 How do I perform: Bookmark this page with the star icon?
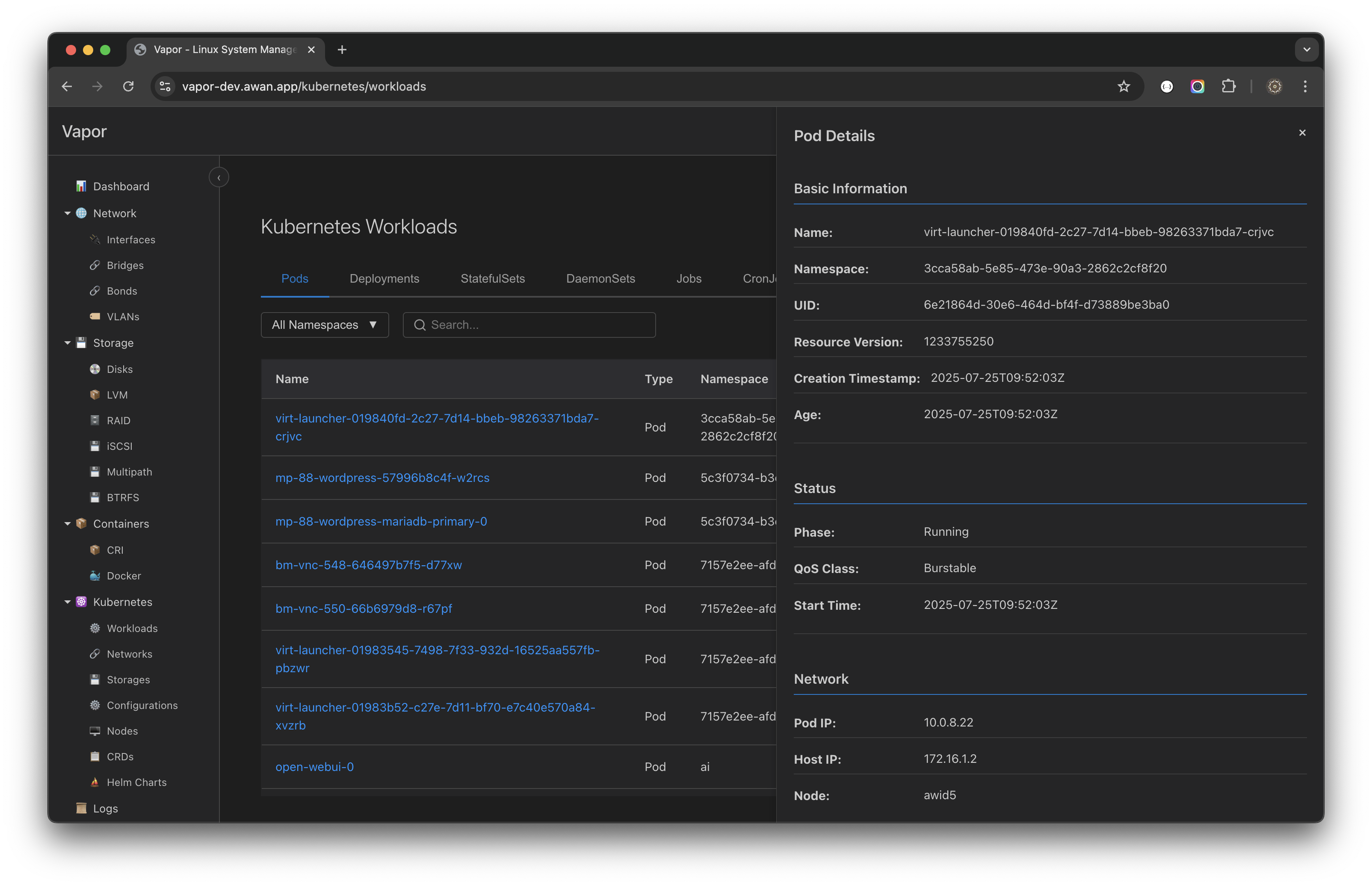click(1124, 86)
